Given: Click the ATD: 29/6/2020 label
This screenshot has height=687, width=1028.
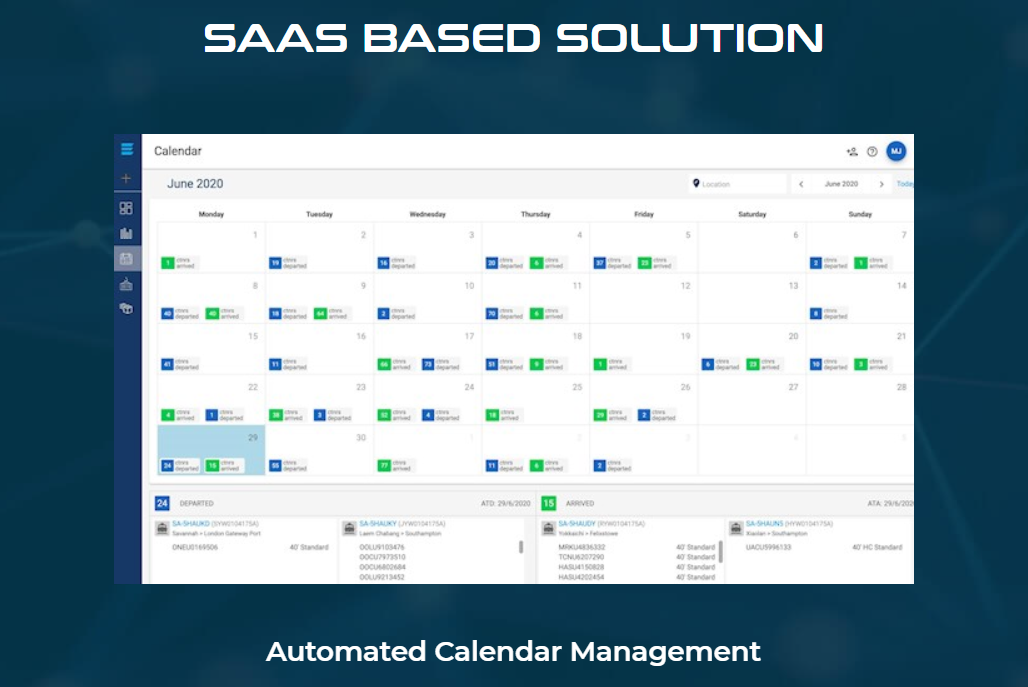Looking at the screenshot, I should pyautogui.click(x=505, y=503).
